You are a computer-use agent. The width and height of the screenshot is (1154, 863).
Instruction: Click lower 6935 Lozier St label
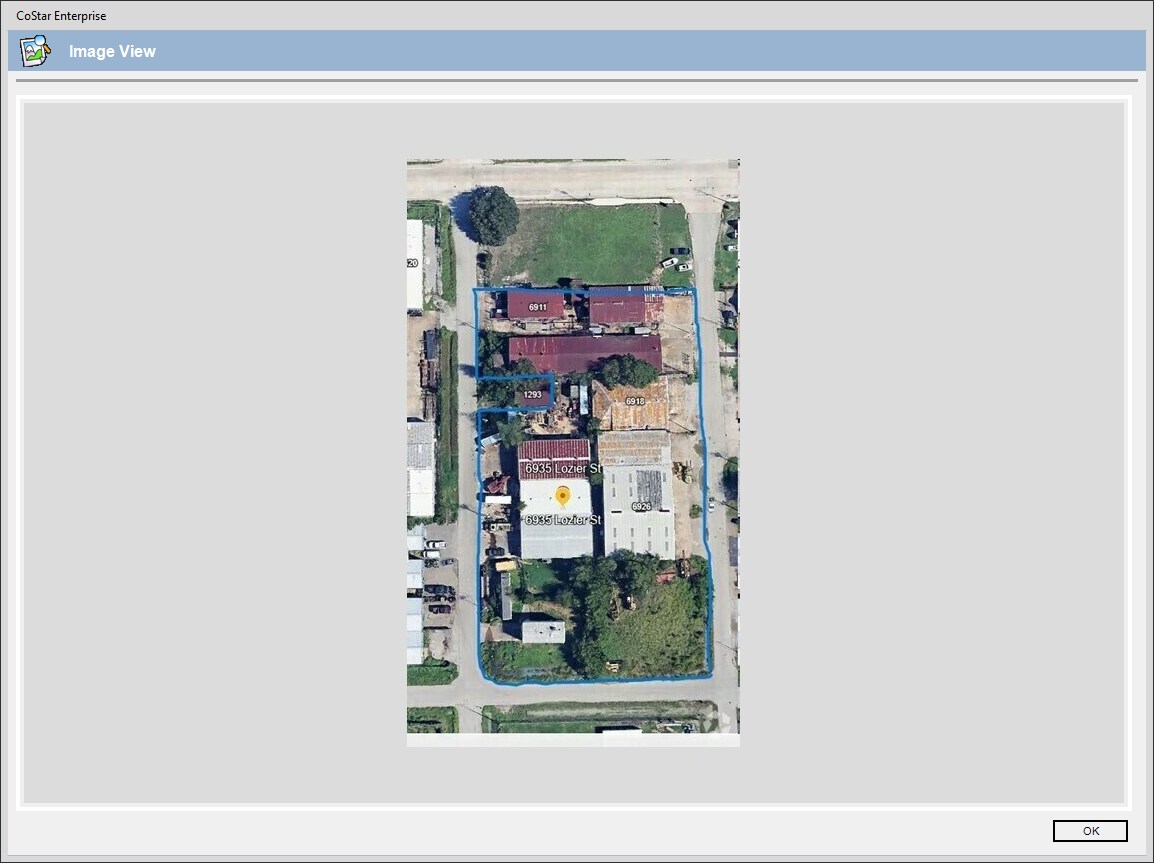[564, 520]
